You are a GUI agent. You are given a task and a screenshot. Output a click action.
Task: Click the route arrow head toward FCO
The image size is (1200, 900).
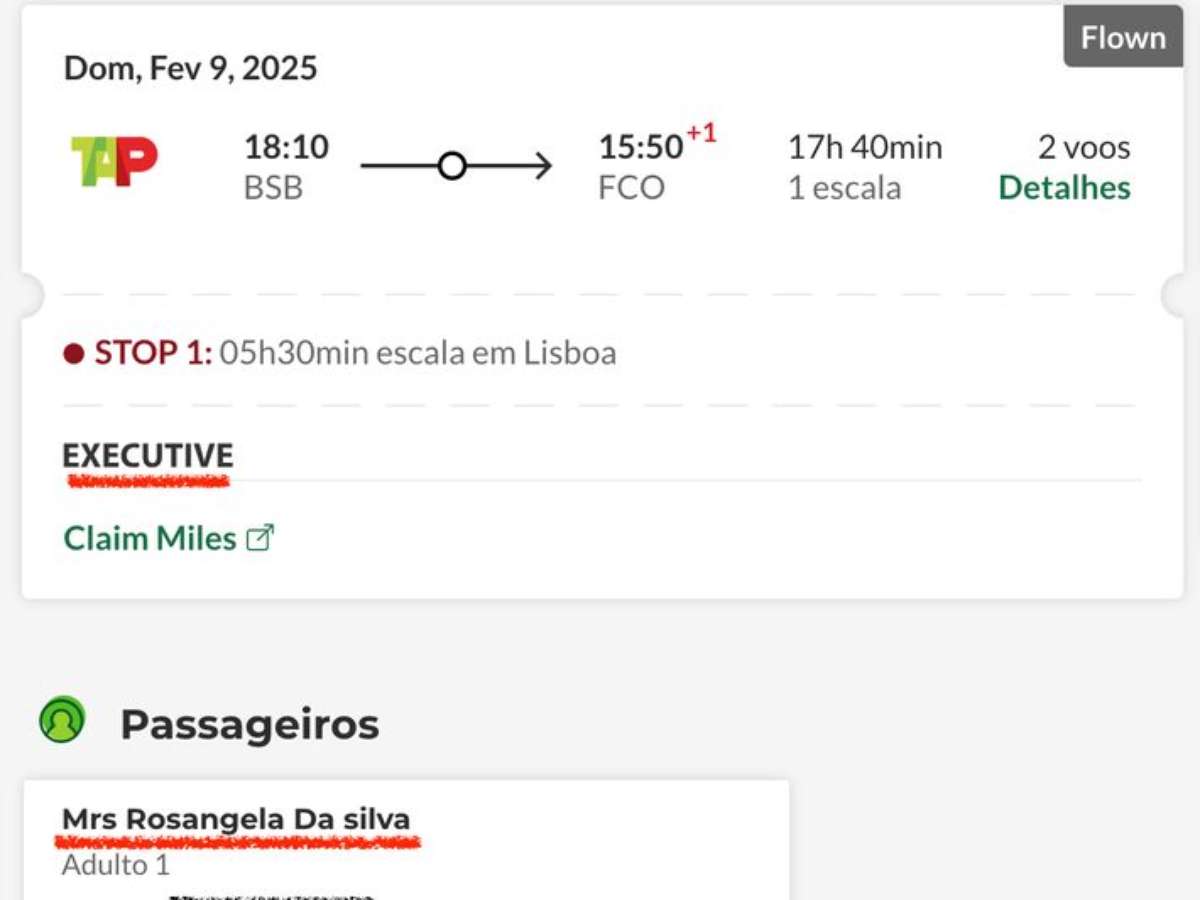click(543, 166)
